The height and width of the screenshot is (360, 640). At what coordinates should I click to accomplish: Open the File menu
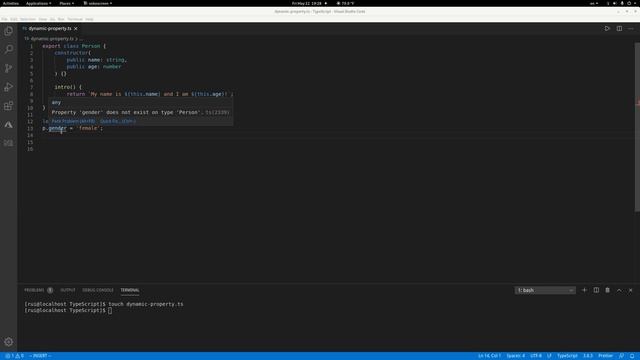tap(4, 19)
